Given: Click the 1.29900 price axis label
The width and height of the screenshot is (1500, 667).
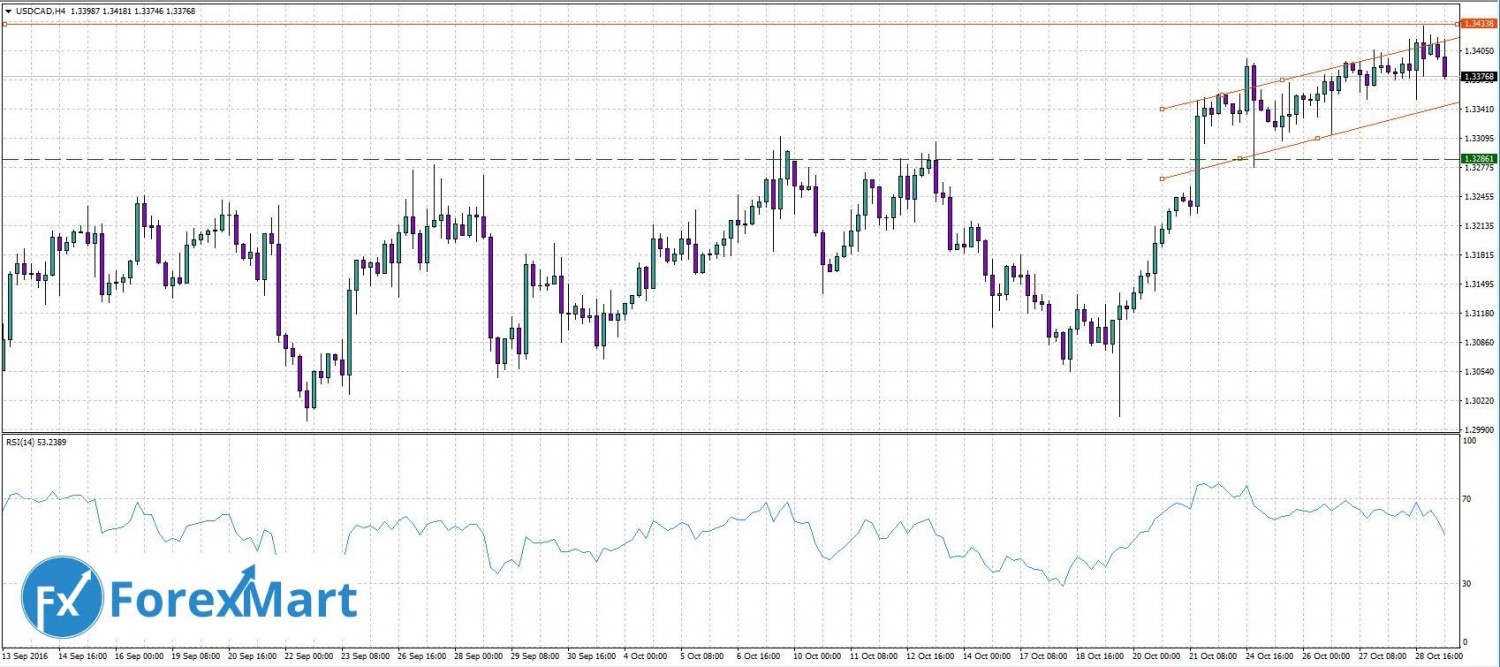Looking at the screenshot, I should 1478,429.
